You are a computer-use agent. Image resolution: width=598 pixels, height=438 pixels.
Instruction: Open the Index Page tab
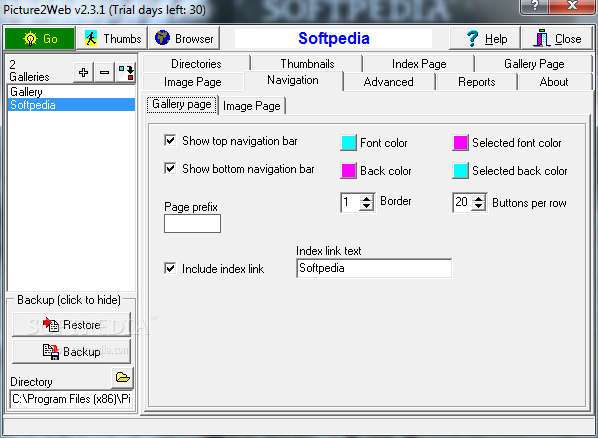tap(419, 64)
